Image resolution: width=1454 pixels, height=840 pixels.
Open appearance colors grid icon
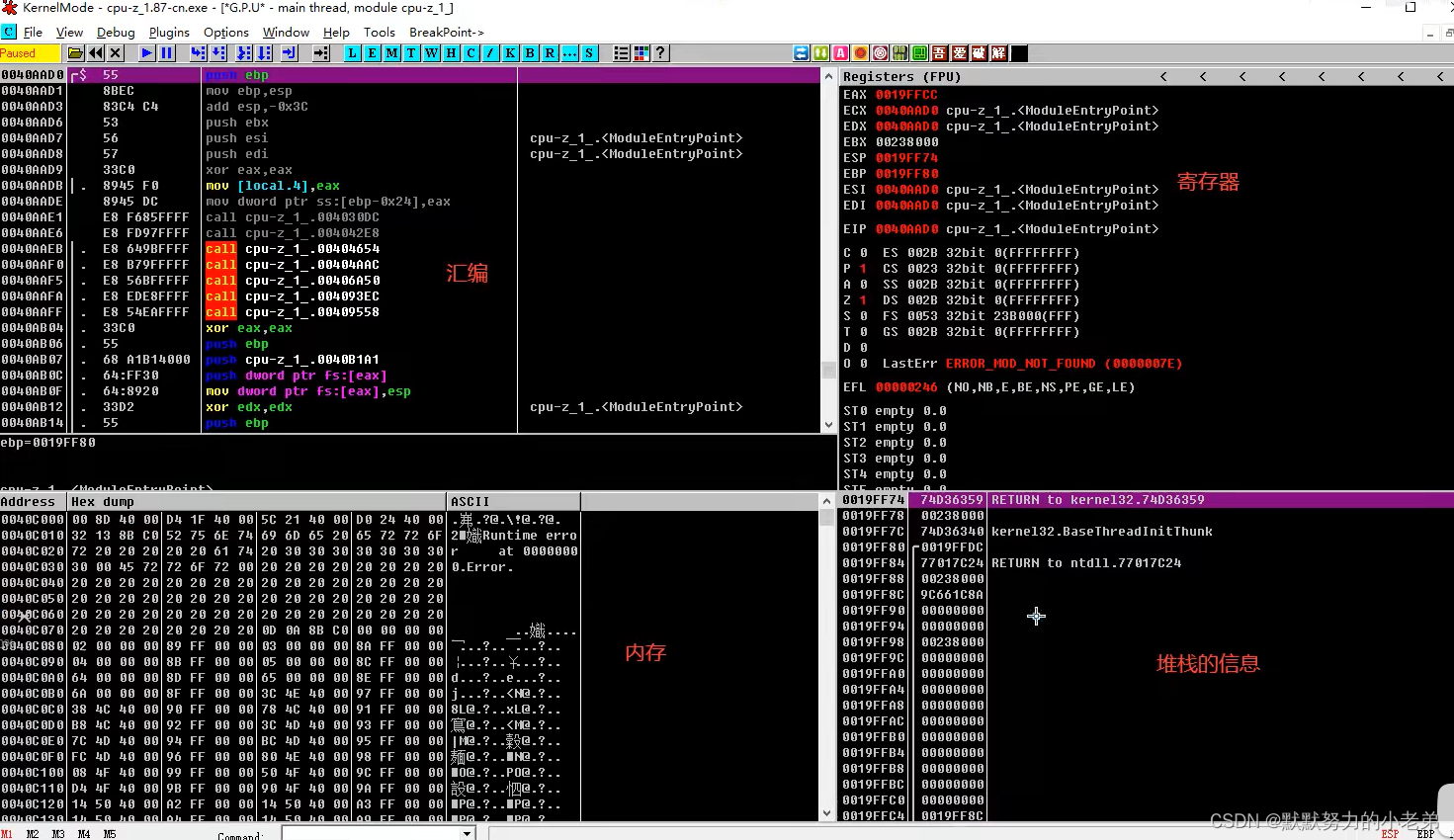click(641, 53)
